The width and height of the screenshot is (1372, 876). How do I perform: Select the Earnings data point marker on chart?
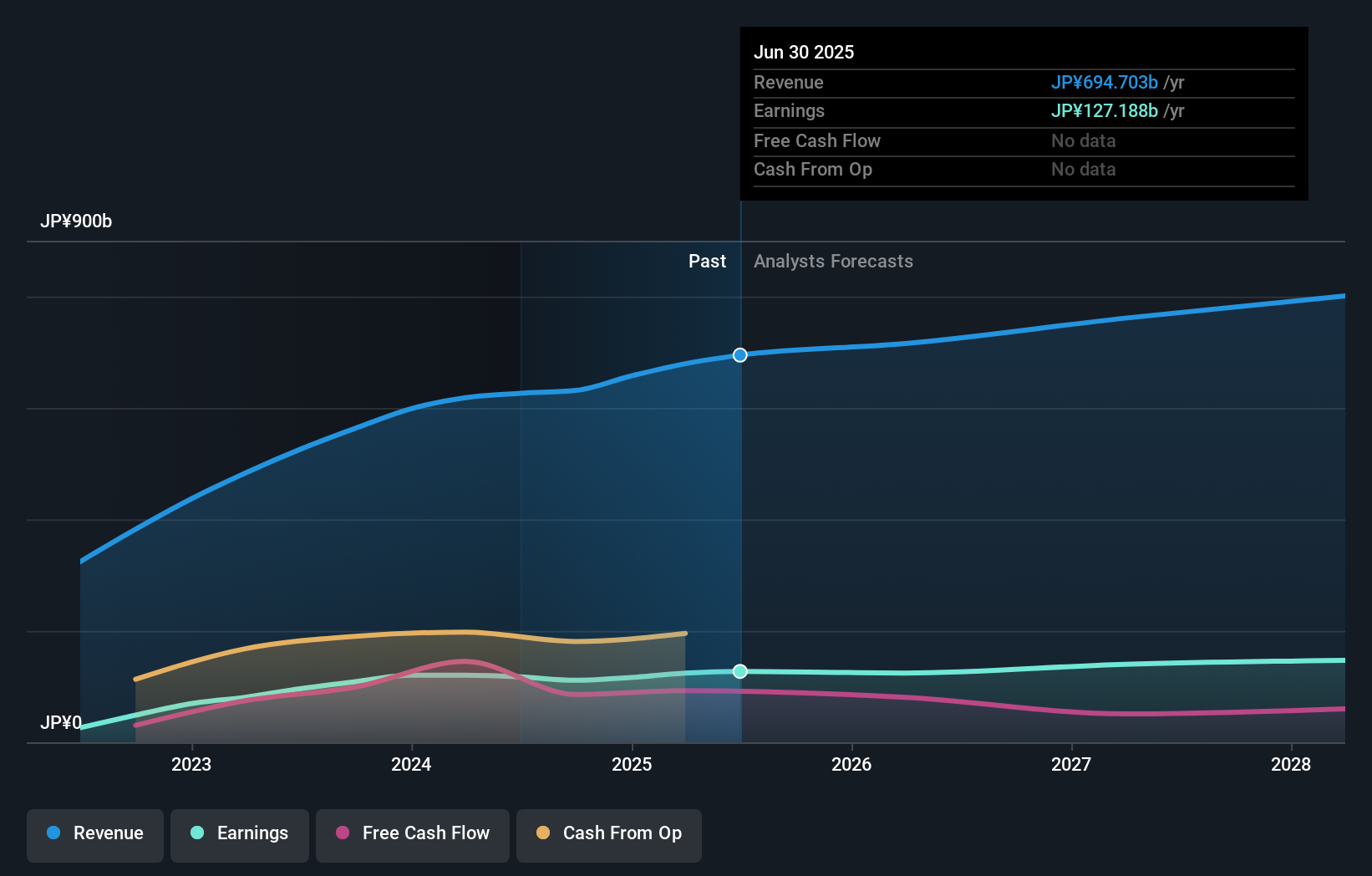(x=739, y=670)
